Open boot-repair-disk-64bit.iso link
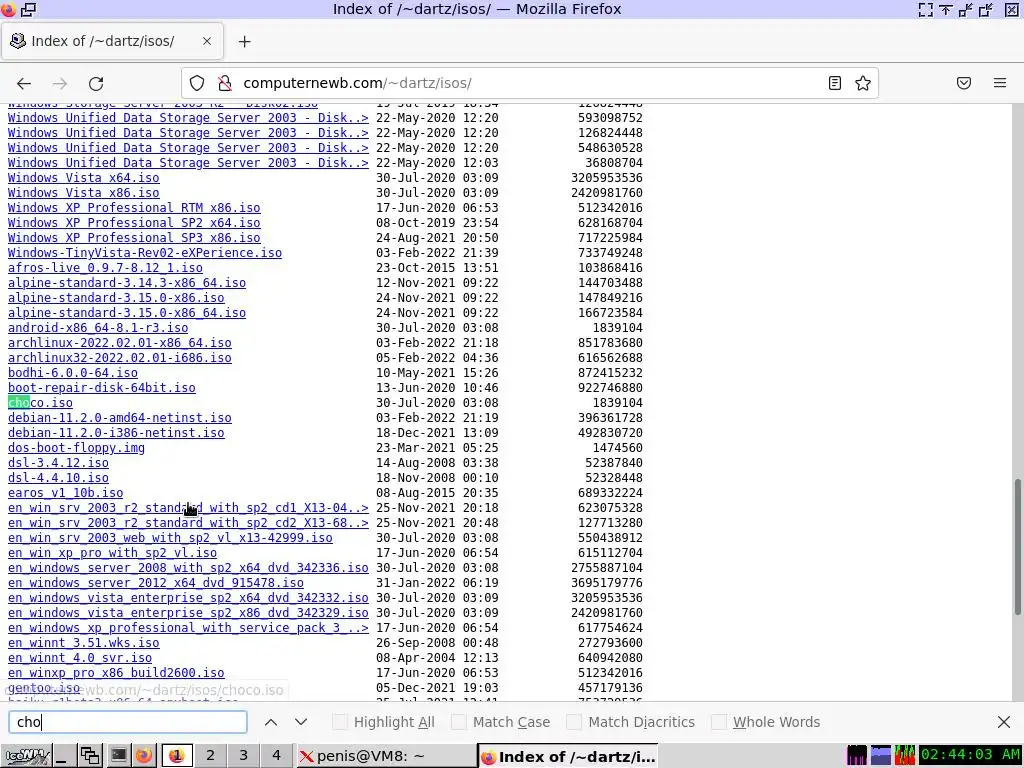 click(102, 388)
